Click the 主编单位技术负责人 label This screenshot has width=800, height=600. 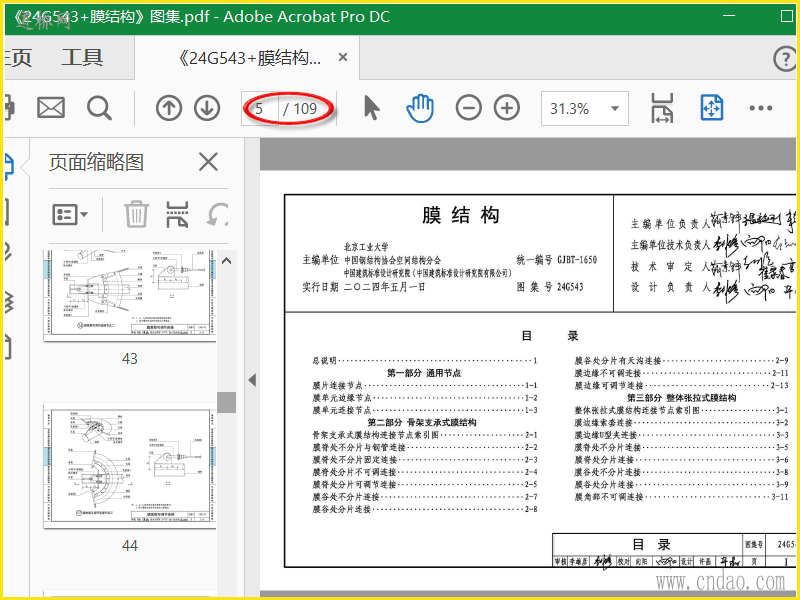670,245
